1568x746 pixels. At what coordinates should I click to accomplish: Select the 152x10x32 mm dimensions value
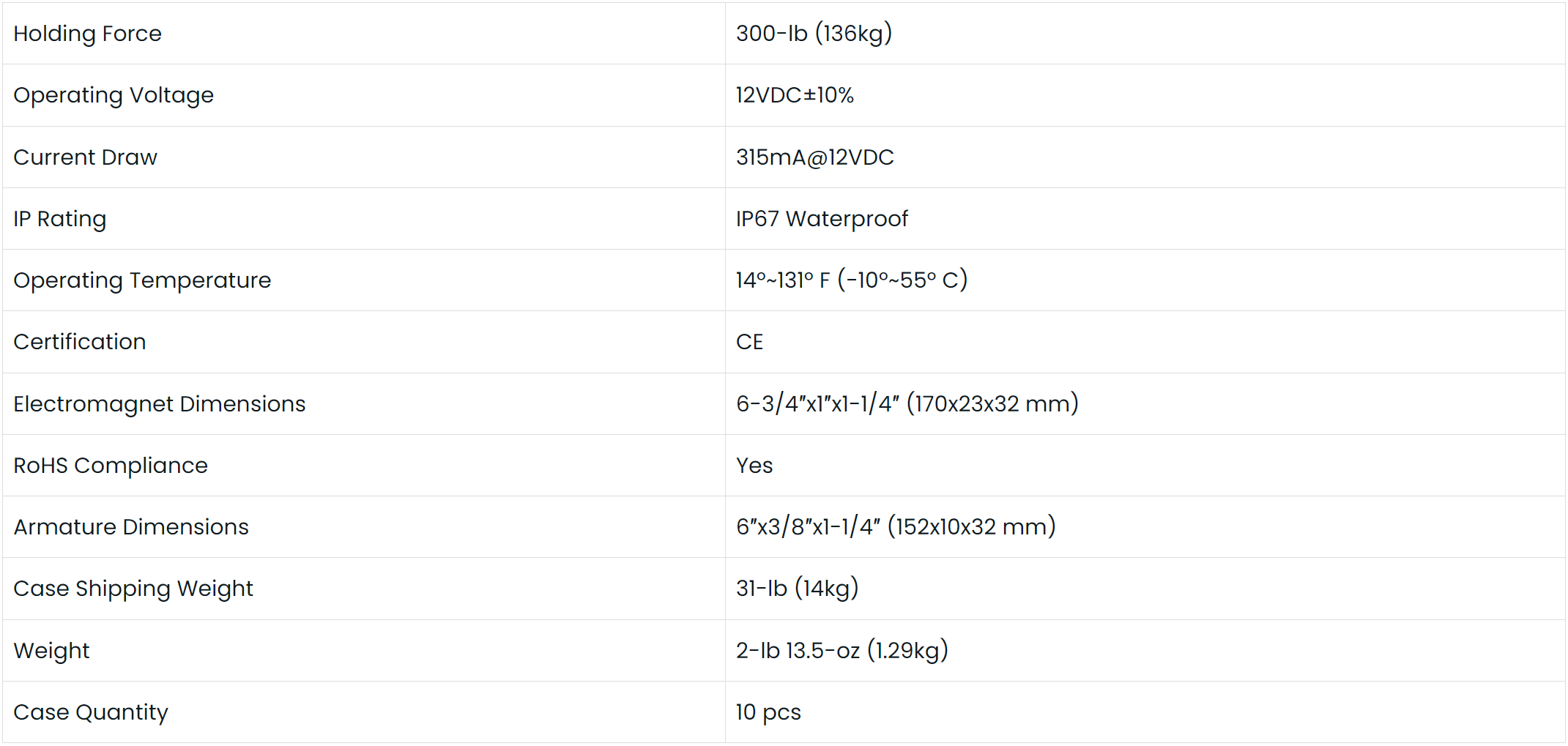pos(896,527)
